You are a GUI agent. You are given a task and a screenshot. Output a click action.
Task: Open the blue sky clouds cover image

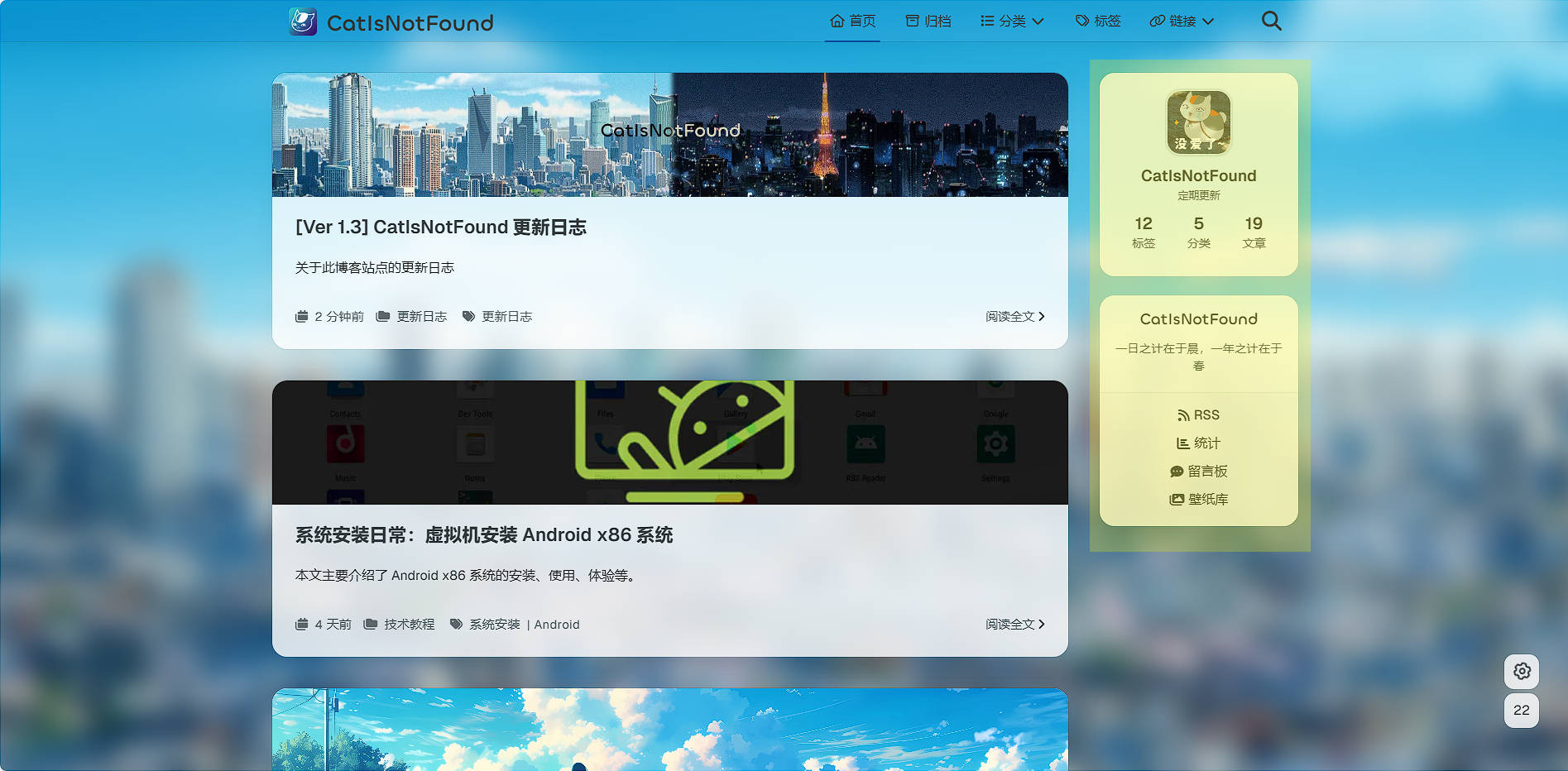tap(670, 730)
